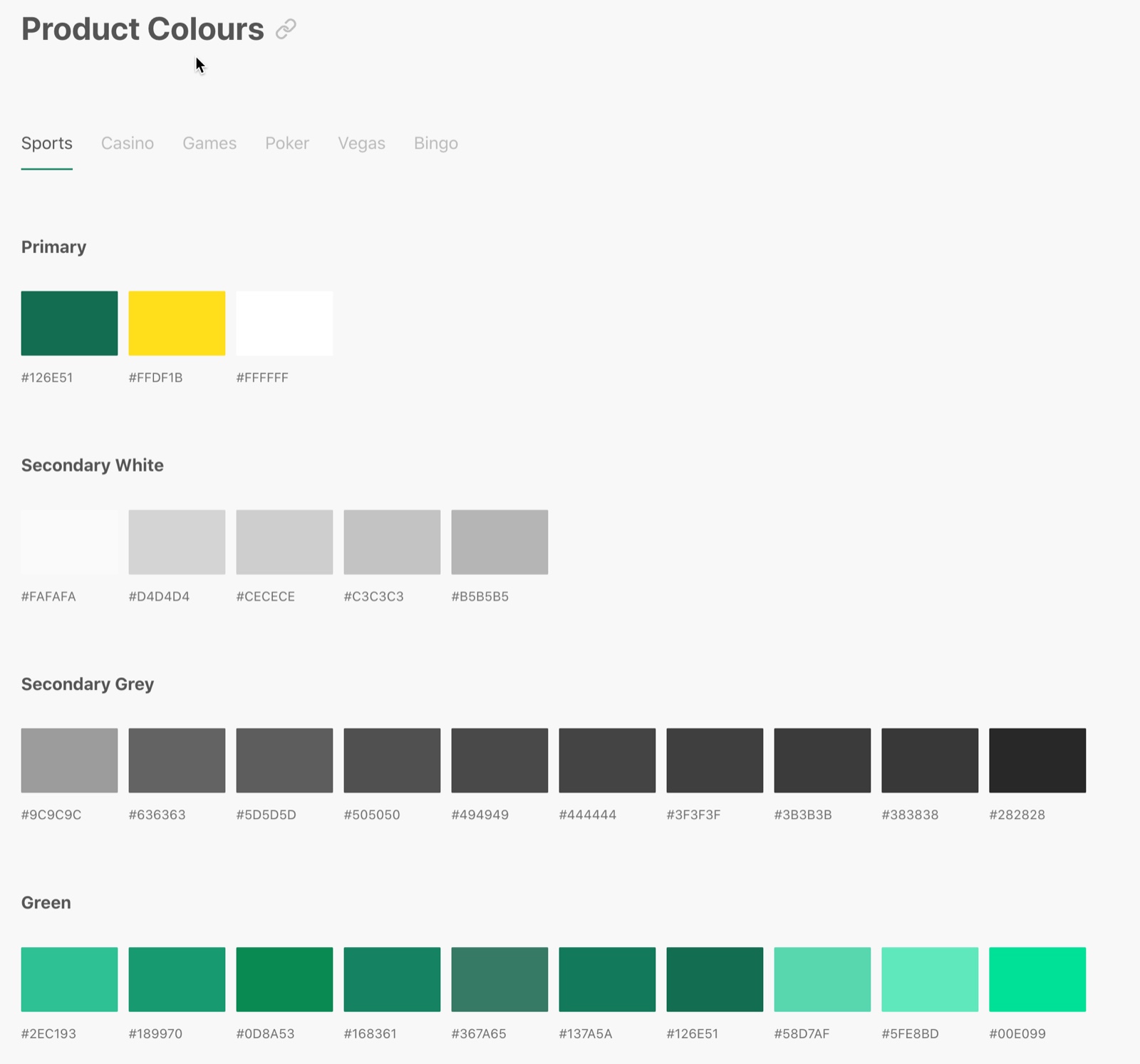Select the yellow #FFDF1B colour swatch
This screenshot has width=1140, height=1064.
tap(177, 323)
